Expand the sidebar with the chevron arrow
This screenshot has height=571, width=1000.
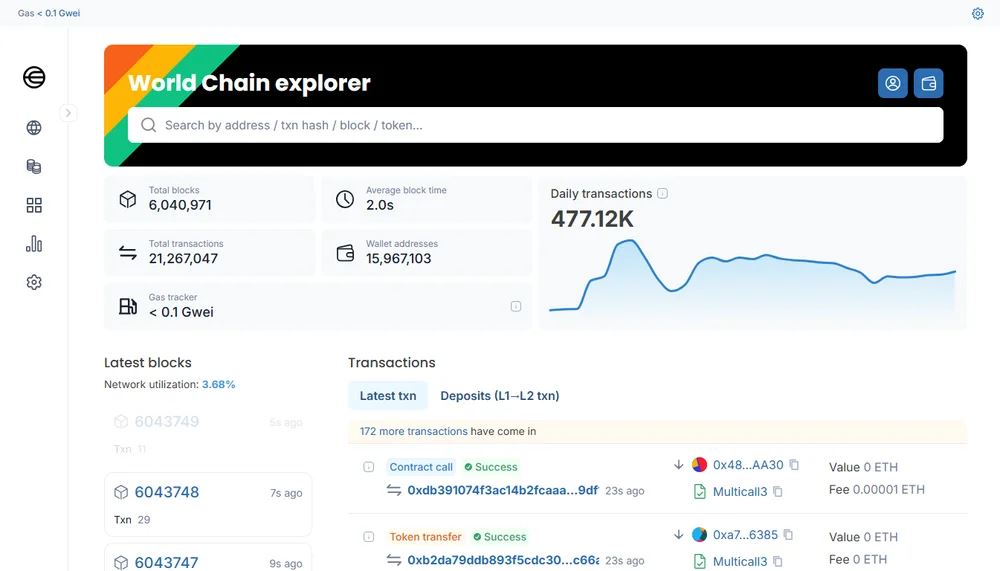[x=68, y=113]
